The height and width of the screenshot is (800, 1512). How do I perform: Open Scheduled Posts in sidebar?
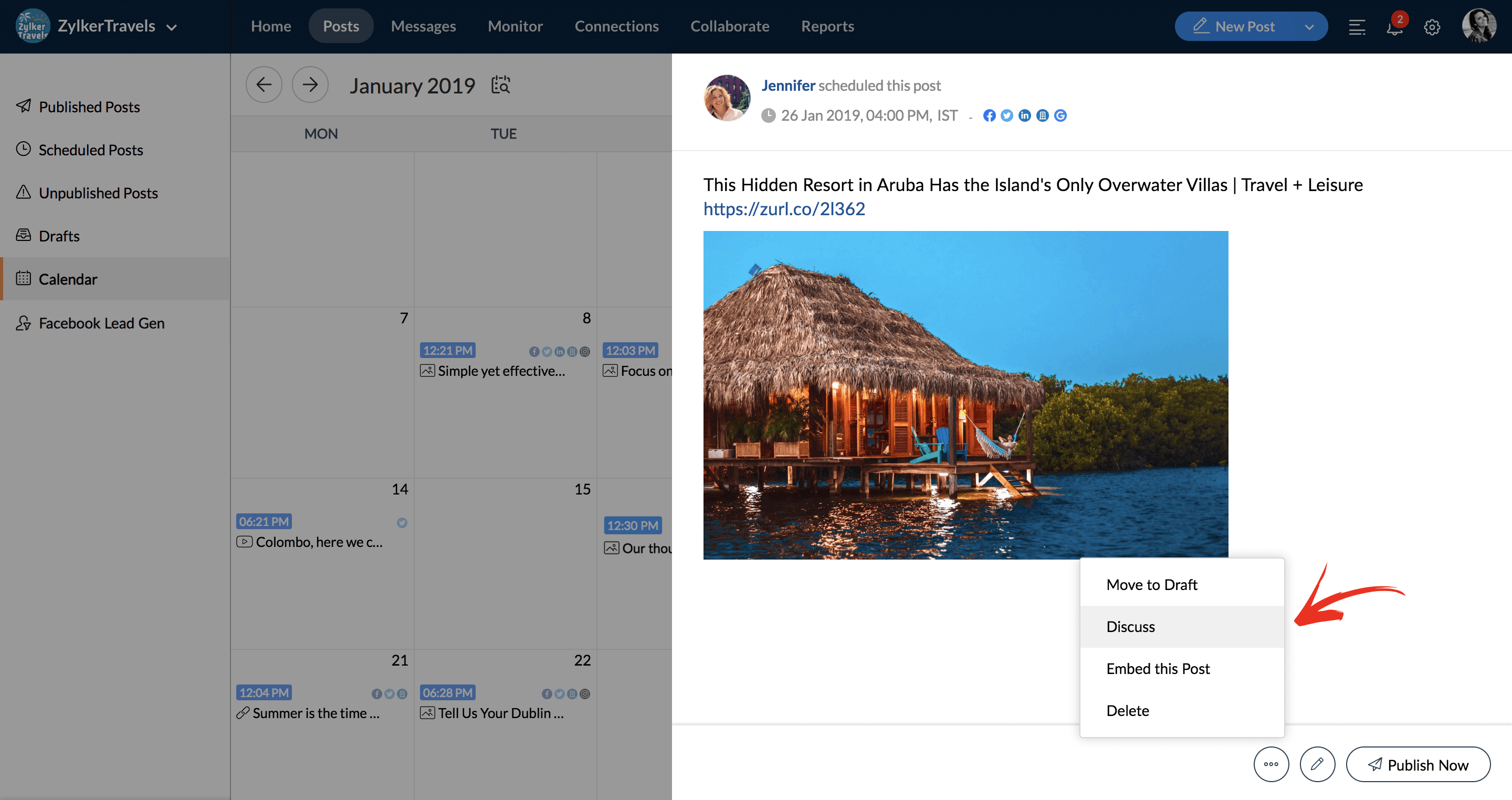pyautogui.click(x=91, y=150)
